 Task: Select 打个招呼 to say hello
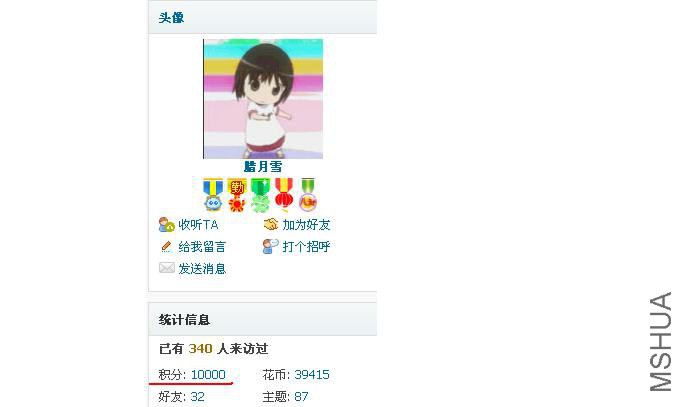(306, 247)
